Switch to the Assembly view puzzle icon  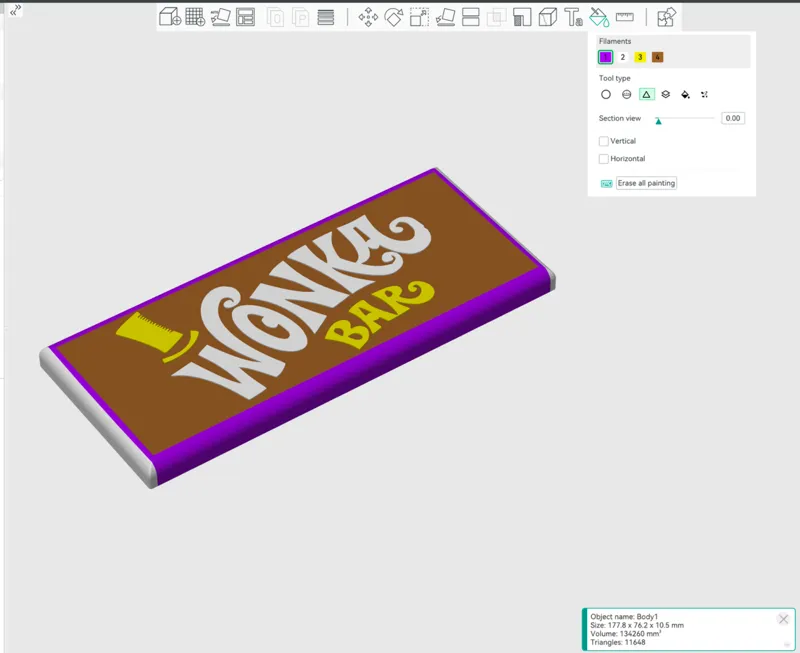coord(666,17)
